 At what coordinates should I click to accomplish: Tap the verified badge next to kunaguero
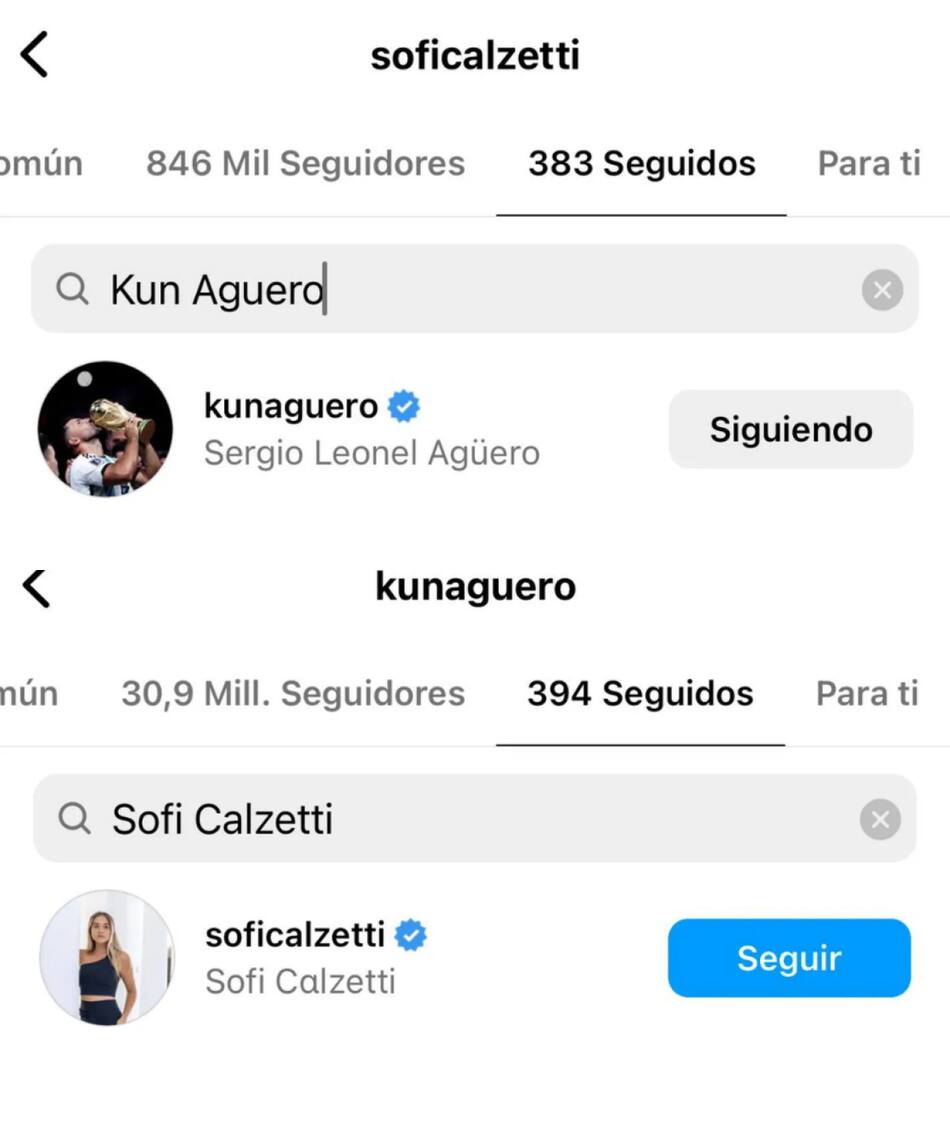[404, 407]
